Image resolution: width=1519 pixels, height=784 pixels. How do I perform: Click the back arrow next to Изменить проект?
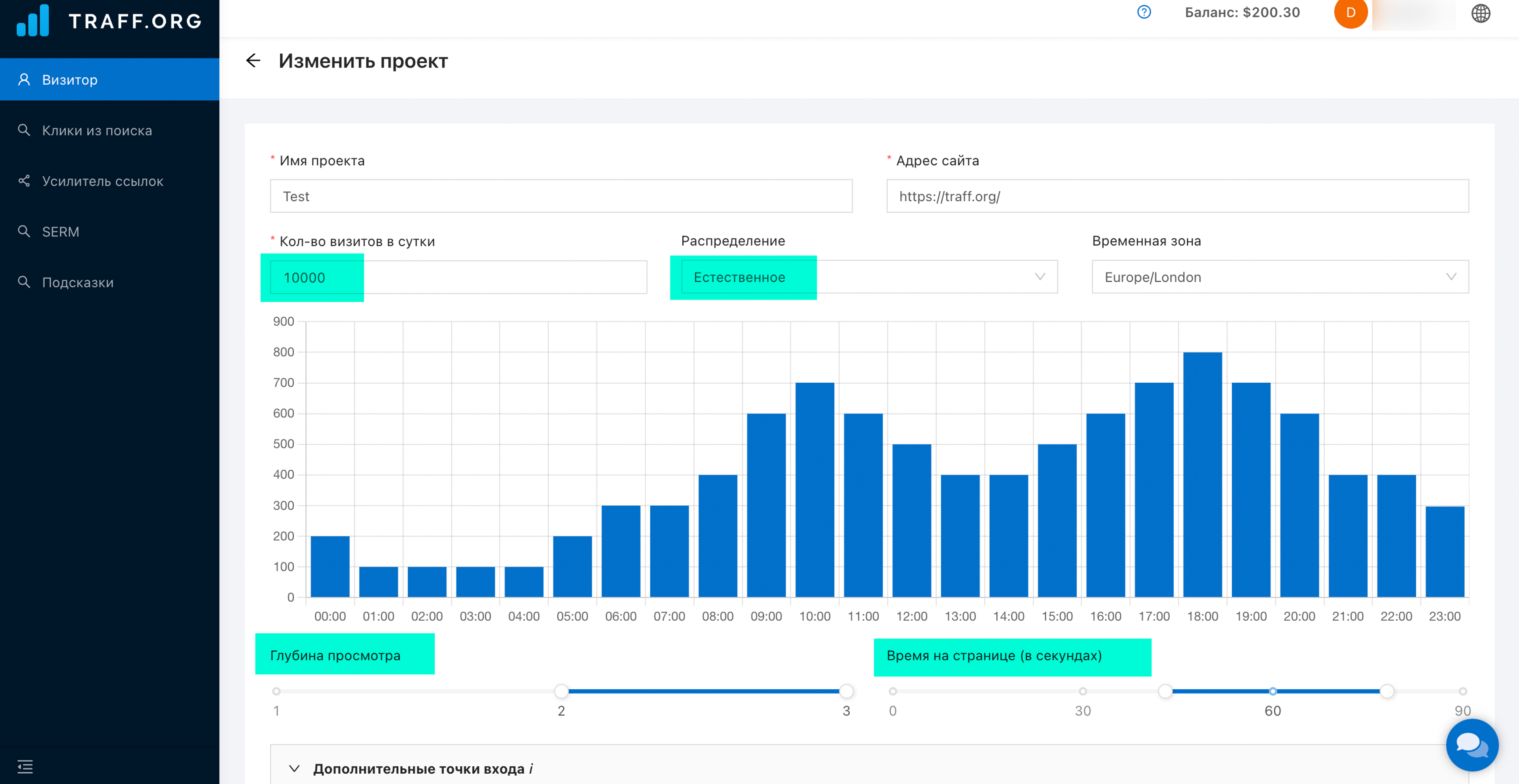[x=253, y=61]
